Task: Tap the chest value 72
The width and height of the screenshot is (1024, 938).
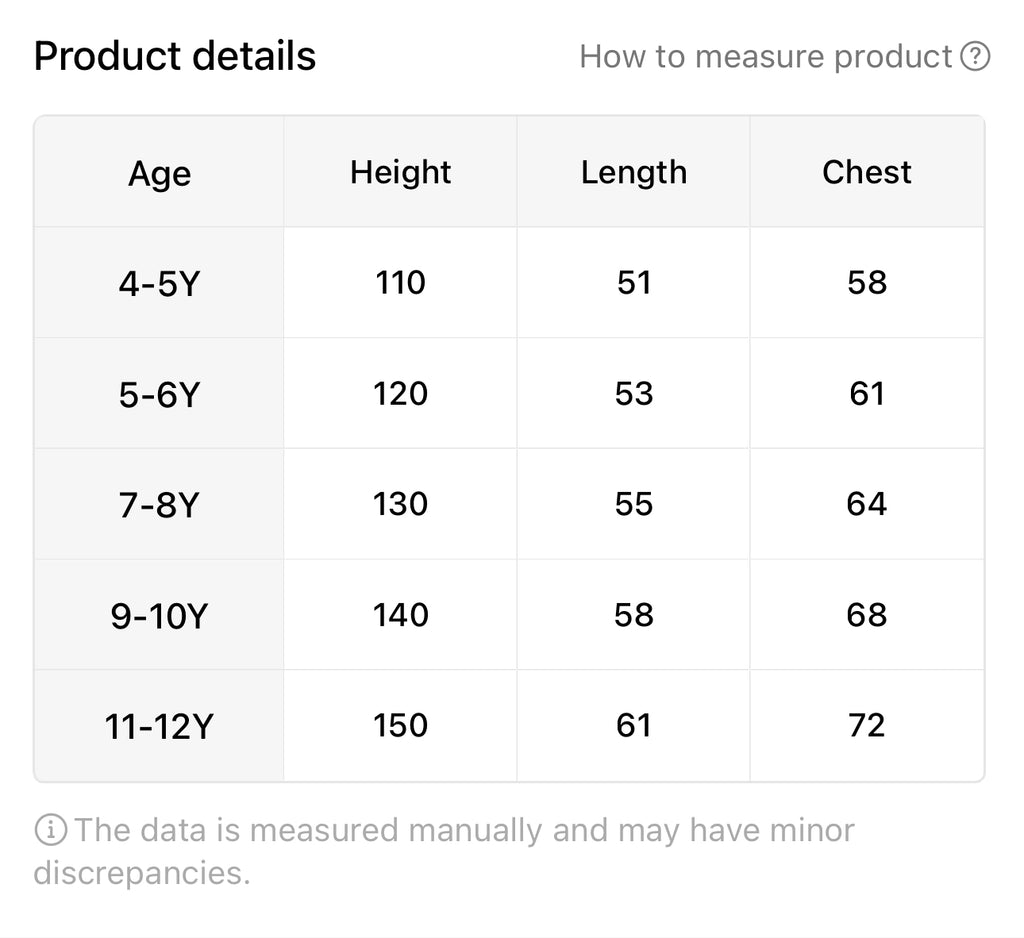Action: coord(866,725)
